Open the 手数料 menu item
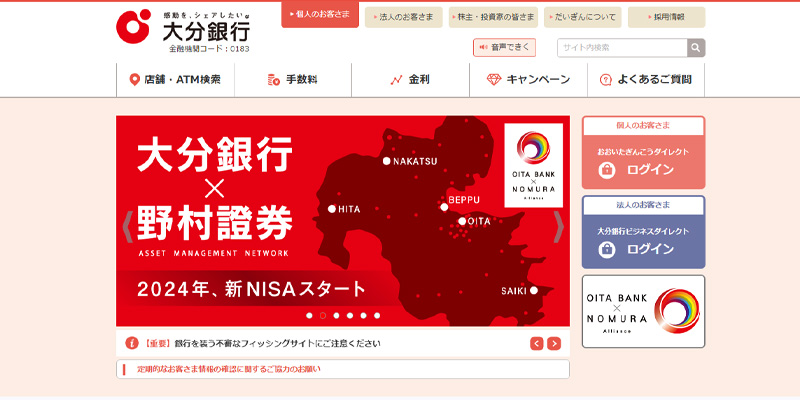The image size is (800, 400). 293,80
